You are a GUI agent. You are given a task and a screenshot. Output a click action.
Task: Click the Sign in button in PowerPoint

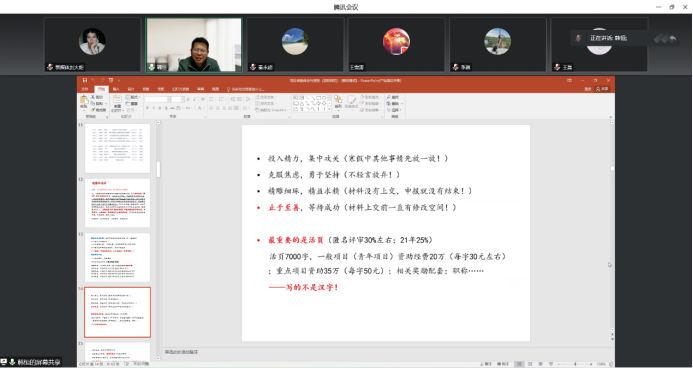pyautogui.click(x=588, y=89)
